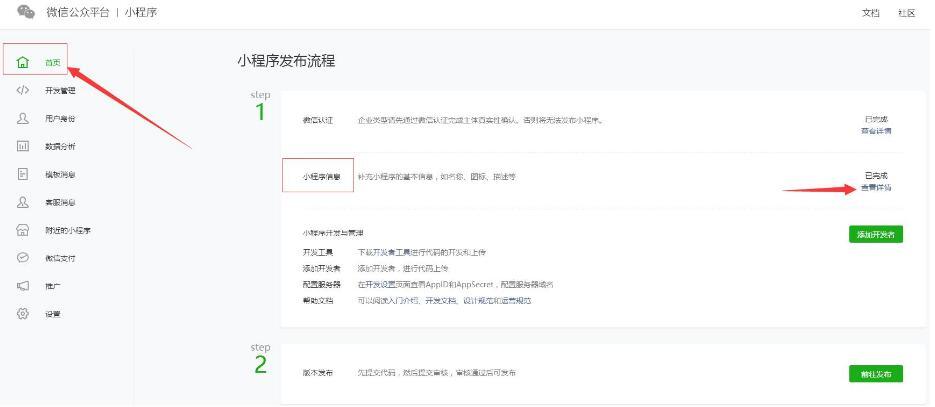
Task: Click the 先提交代码 description in step 2
Action: coord(436,373)
